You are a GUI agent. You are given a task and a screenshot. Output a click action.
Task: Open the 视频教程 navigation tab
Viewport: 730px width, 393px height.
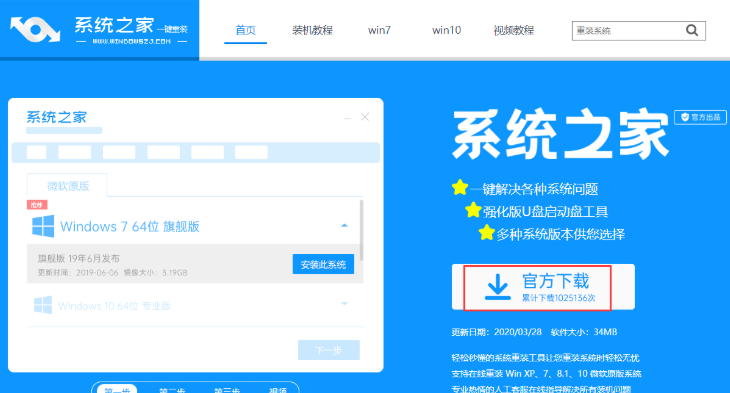pyautogui.click(x=514, y=30)
